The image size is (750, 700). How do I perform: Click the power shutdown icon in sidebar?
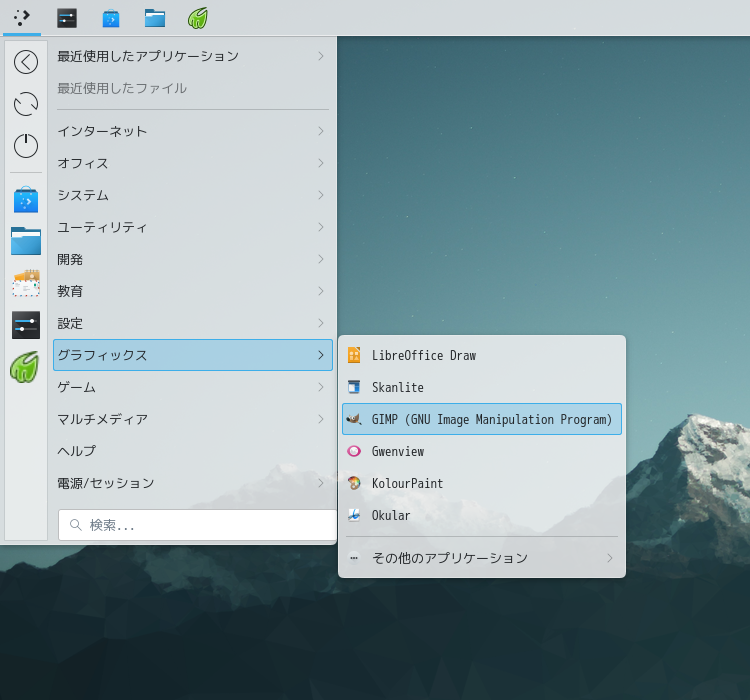[26, 145]
